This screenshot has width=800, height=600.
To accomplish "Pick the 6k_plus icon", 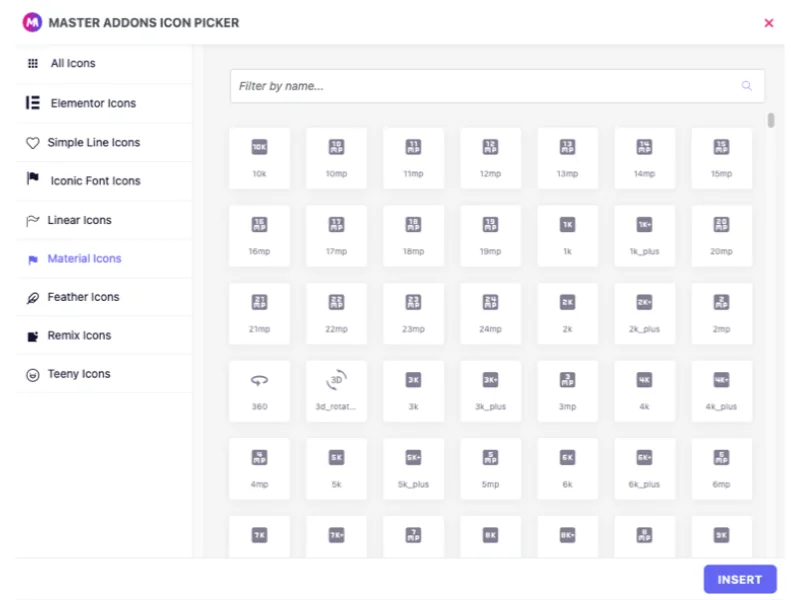I will click(644, 468).
